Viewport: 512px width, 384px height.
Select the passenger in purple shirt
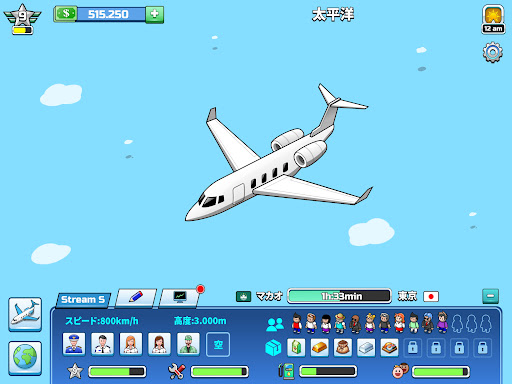tap(443, 323)
